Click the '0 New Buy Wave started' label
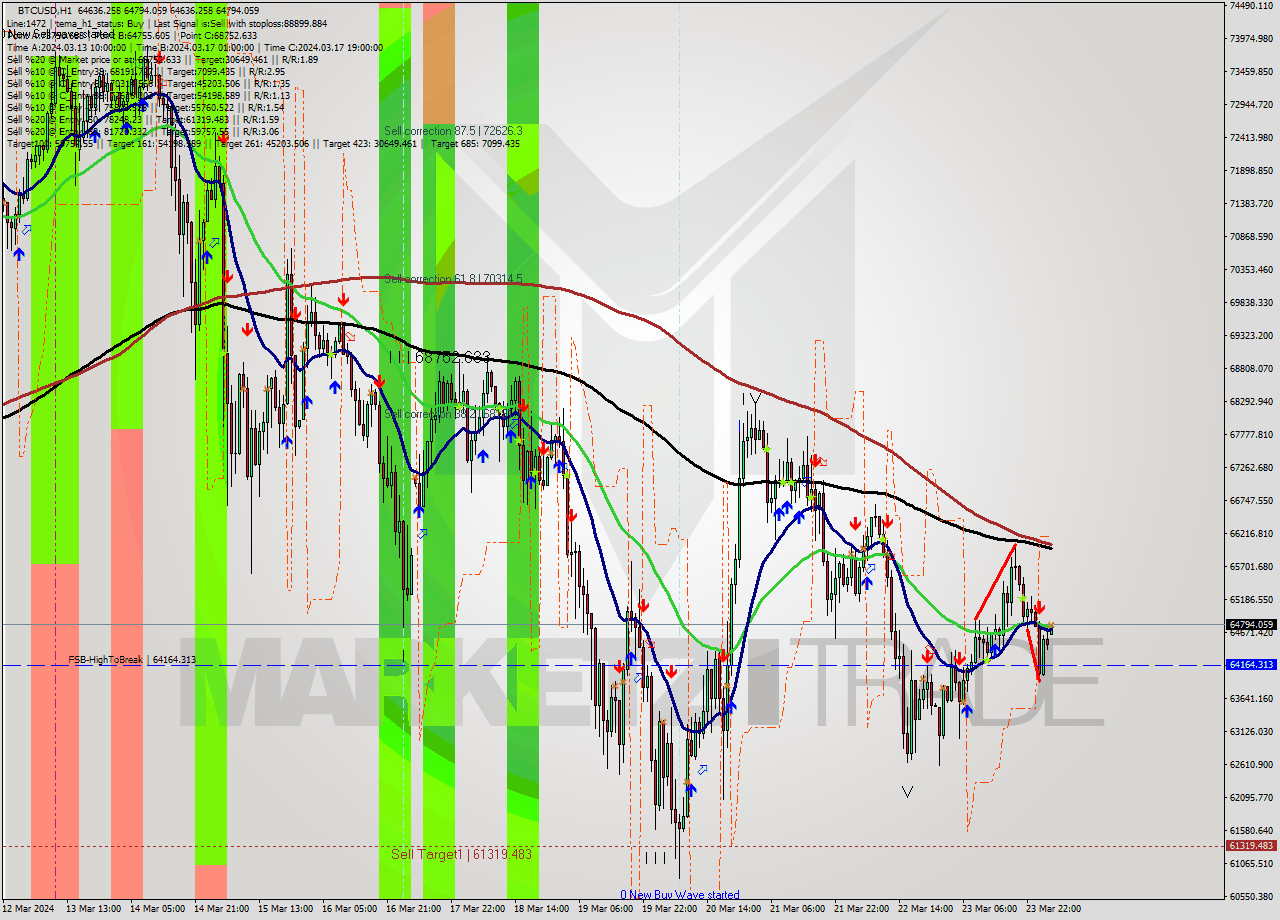Viewport: 1280px width, 920px height. [680, 895]
